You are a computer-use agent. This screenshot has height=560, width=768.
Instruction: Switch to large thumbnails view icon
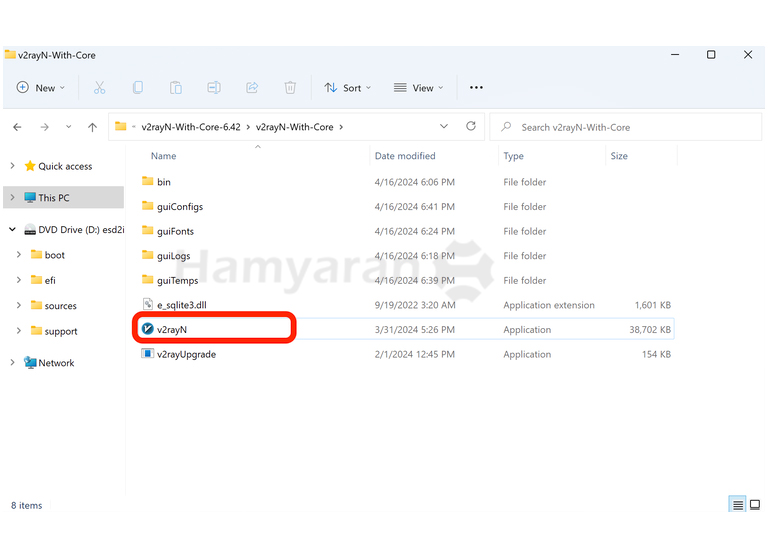click(755, 505)
